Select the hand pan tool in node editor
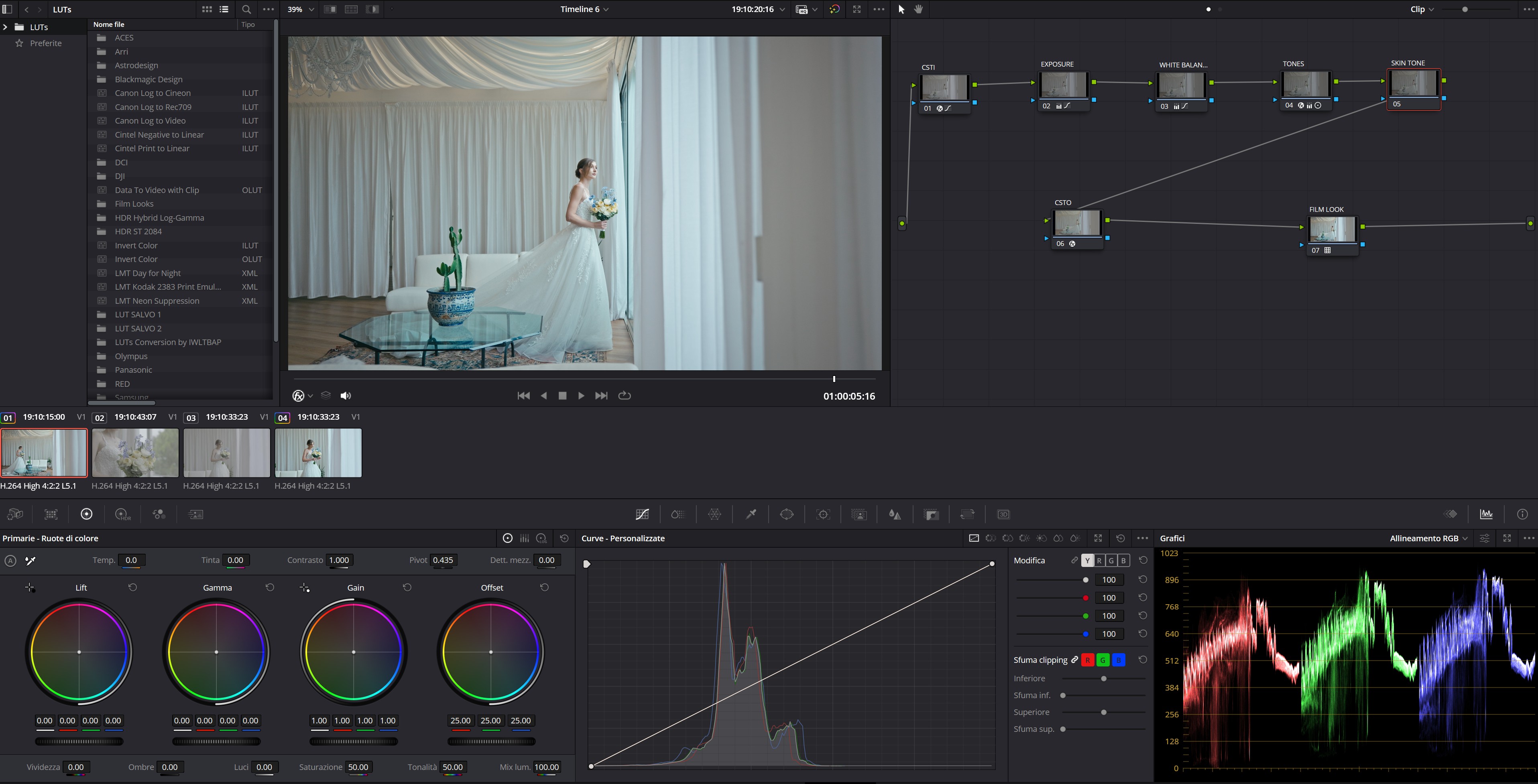The height and width of the screenshot is (784, 1538). pyautogui.click(x=919, y=10)
